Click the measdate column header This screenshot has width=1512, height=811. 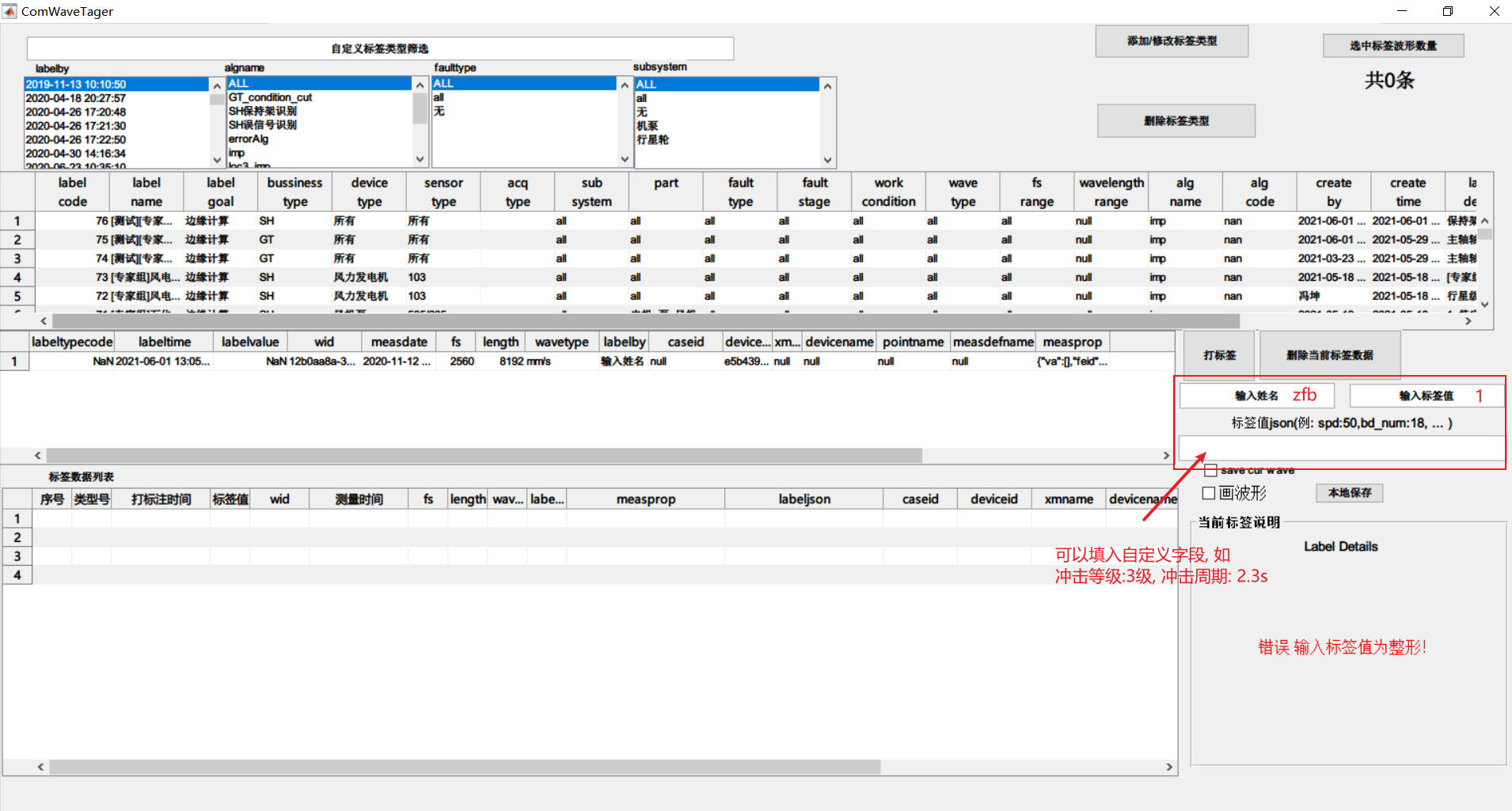point(399,342)
